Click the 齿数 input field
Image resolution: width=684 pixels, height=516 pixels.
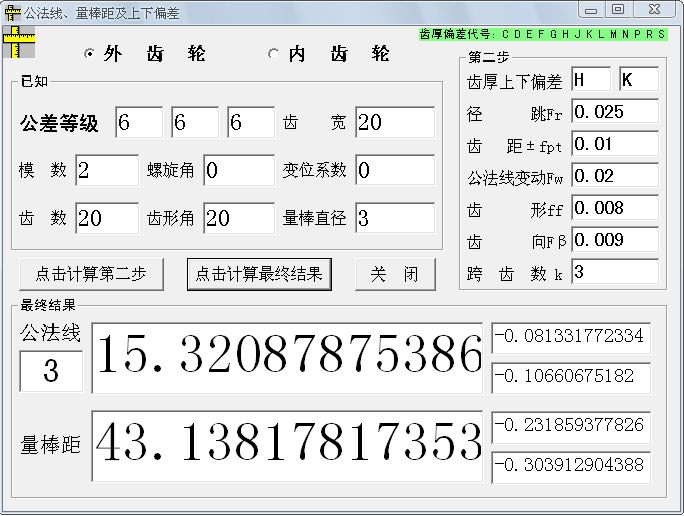(107, 218)
